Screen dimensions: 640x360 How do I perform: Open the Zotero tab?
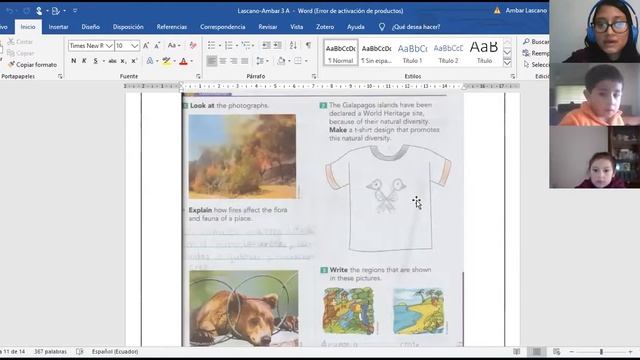325,27
